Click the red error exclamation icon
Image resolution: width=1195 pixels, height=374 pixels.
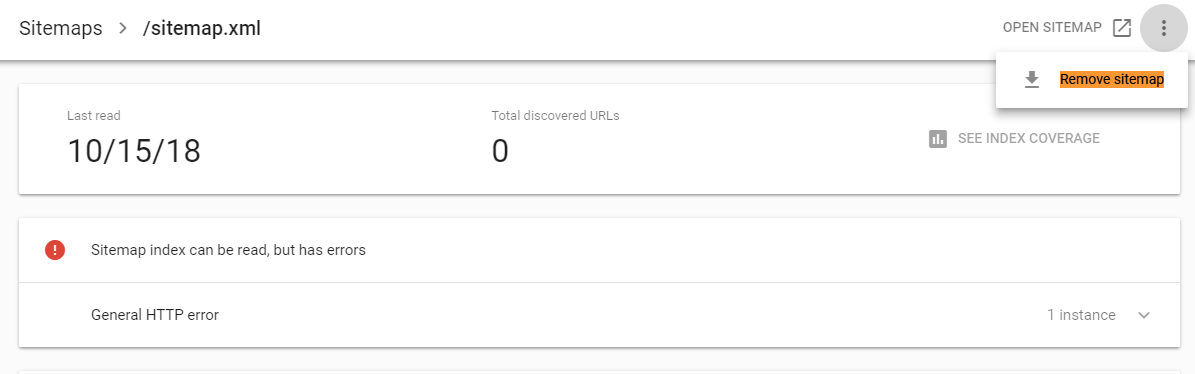pos(55,250)
